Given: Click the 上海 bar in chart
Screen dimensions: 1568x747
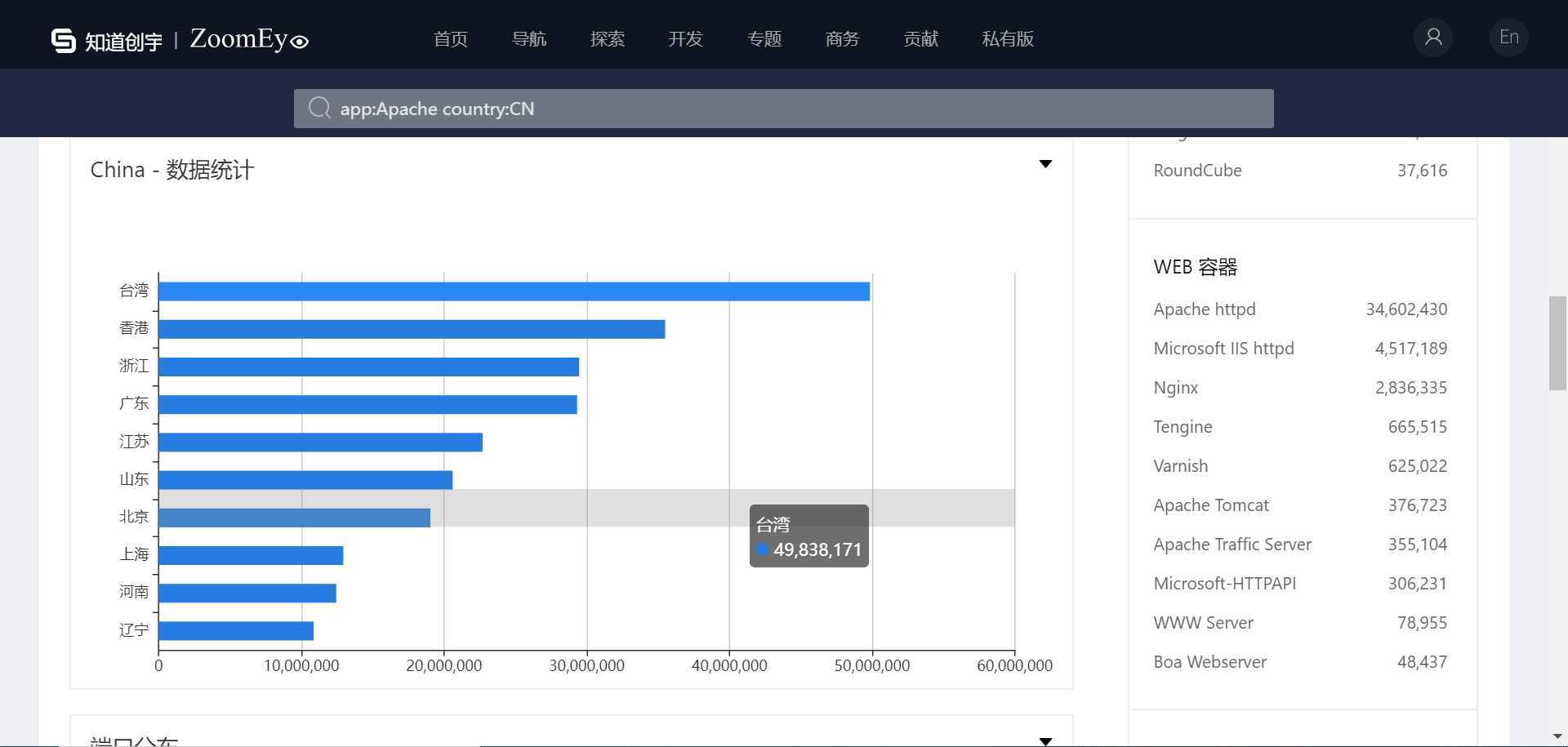Looking at the screenshot, I should (x=251, y=555).
